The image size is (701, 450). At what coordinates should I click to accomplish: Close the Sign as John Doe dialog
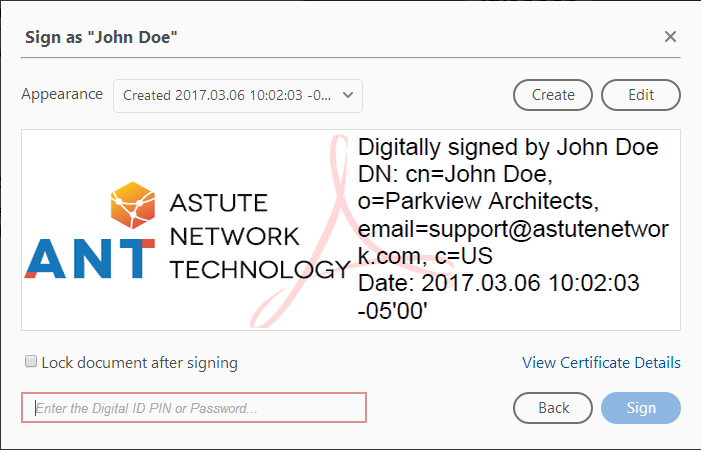click(x=670, y=37)
